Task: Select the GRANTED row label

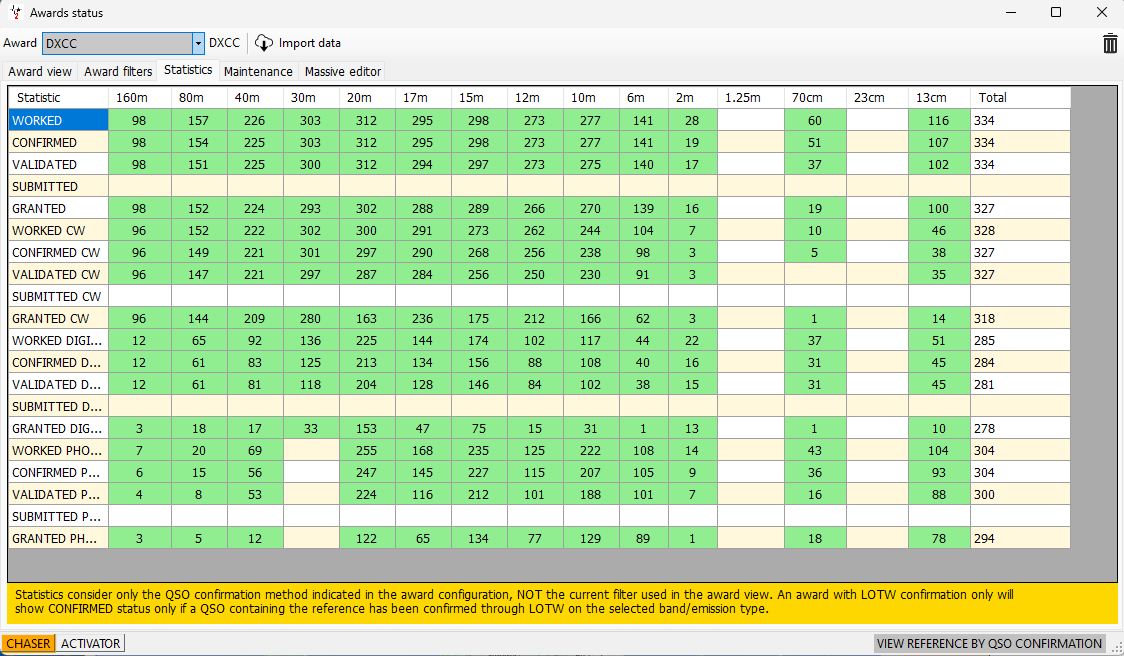Action: click(x=58, y=209)
